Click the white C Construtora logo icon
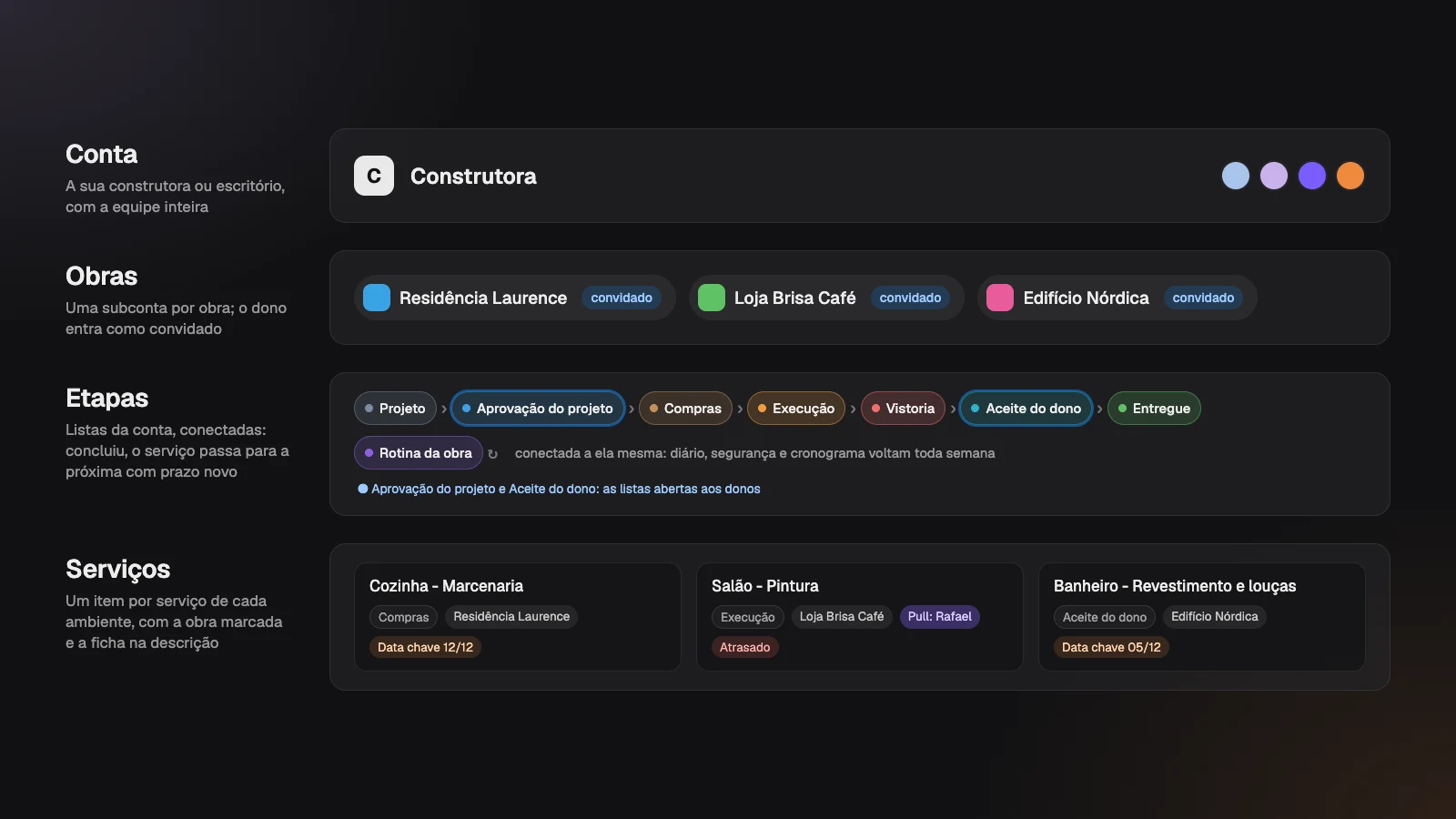 tap(374, 176)
